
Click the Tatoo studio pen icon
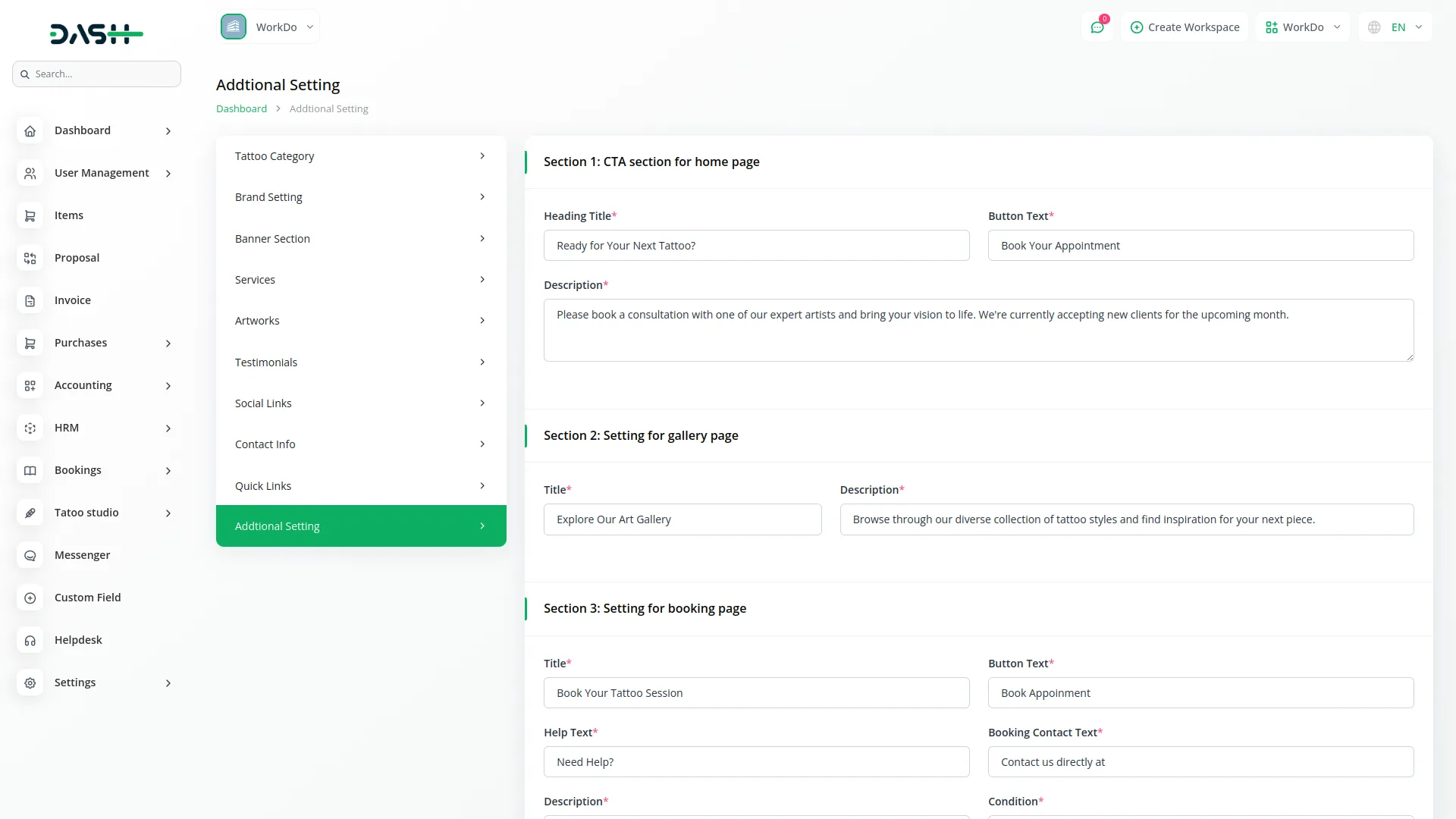click(x=30, y=513)
